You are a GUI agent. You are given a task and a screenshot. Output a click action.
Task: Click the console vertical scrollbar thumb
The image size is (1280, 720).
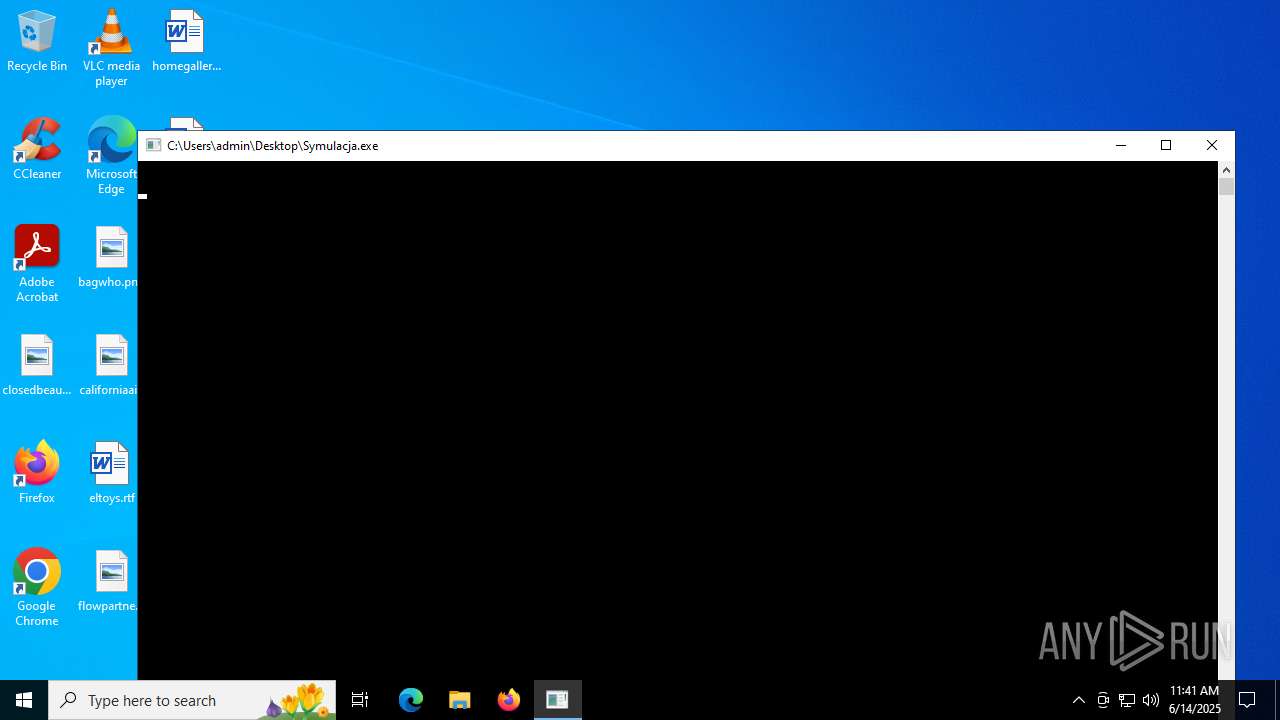[x=1226, y=187]
